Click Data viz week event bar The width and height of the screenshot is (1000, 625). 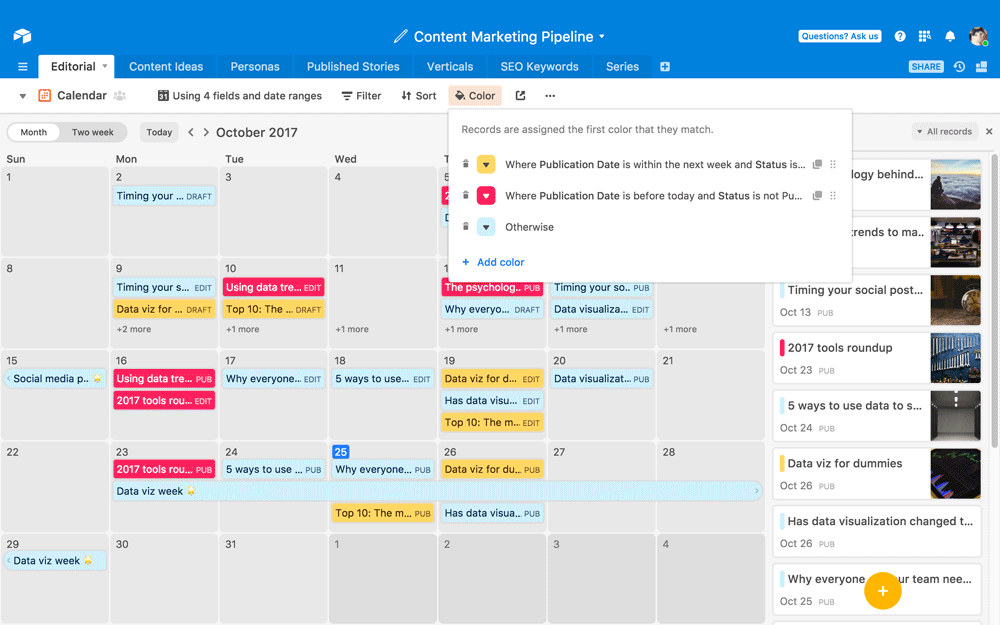pyautogui.click(x=438, y=491)
